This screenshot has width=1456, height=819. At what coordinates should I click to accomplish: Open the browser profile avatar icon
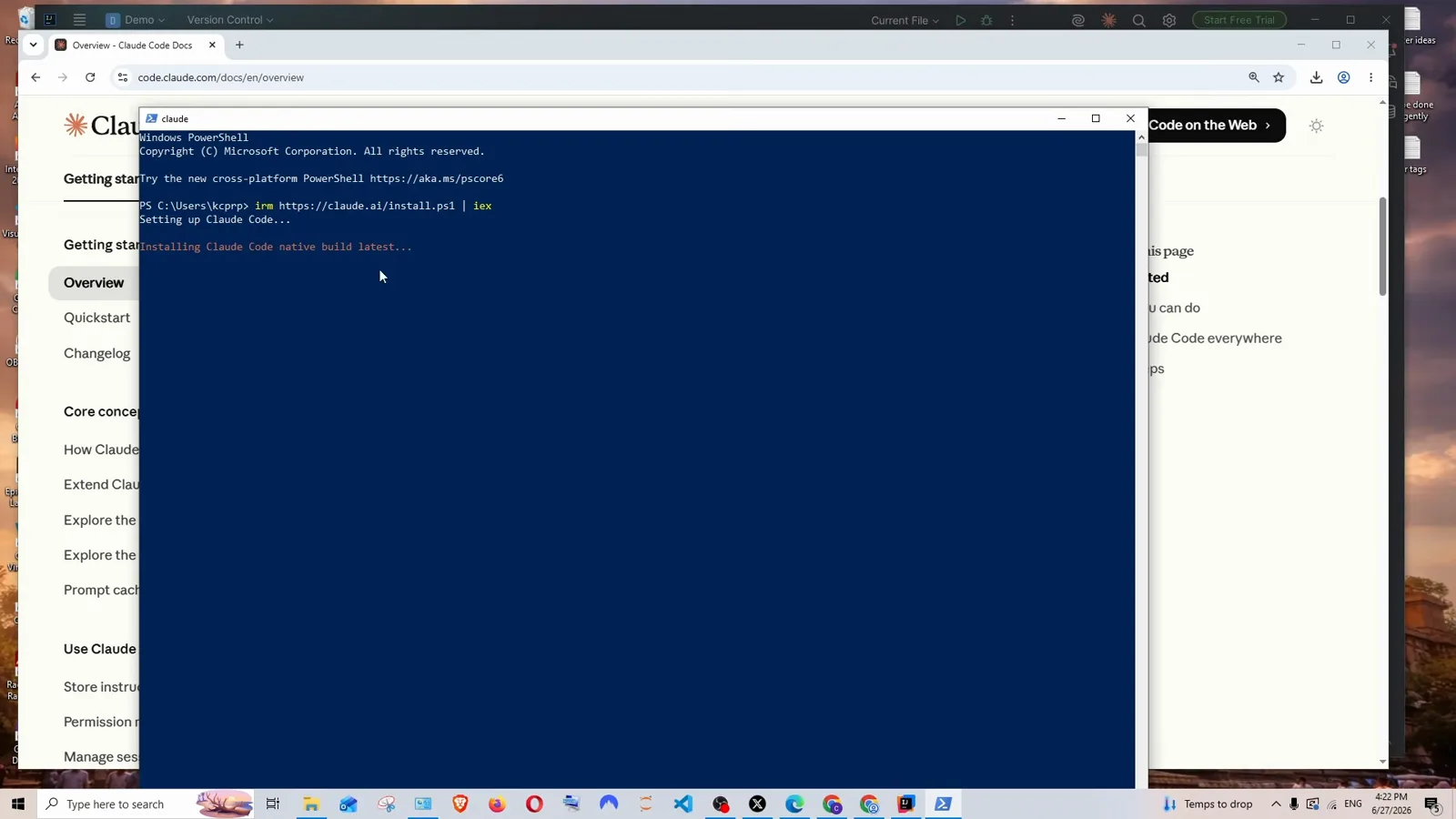[1343, 77]
